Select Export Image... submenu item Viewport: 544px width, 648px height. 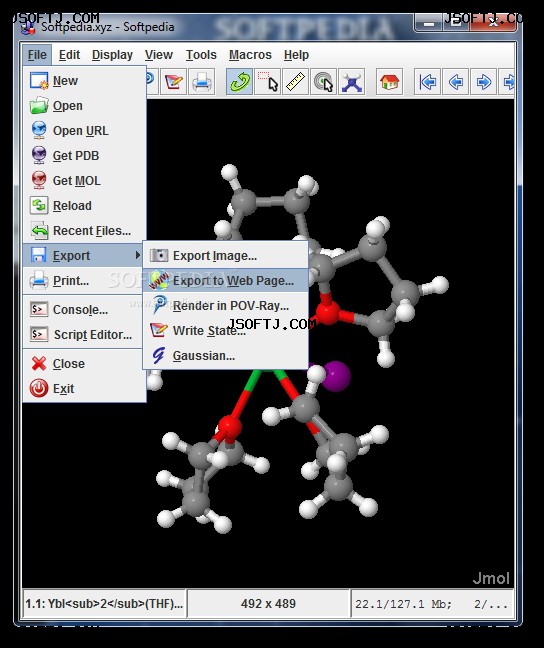coord(226,255)
